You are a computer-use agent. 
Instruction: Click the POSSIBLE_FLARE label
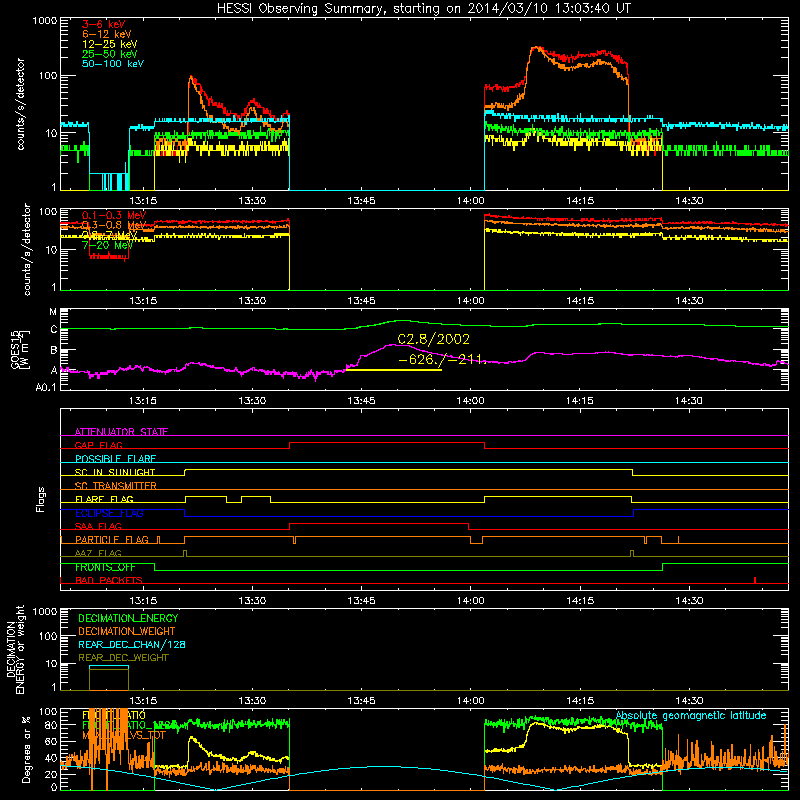click(115, 459)
